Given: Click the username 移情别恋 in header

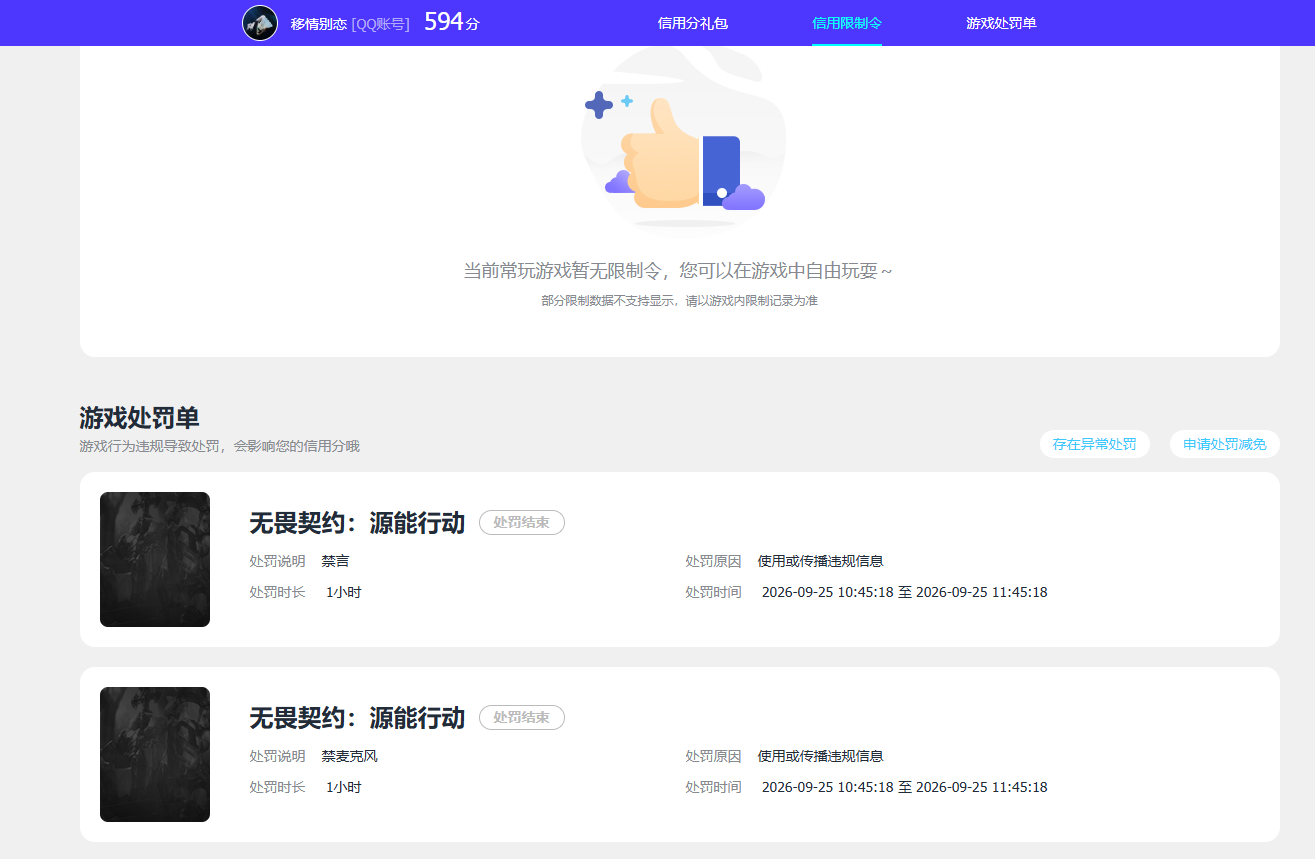Looking at the screenshot, I should tap(319, 23).
